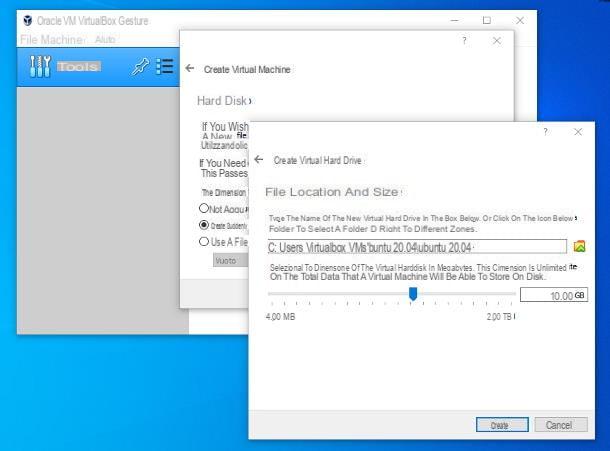Screen dimensions: 610x451
Task: Click help question mark in Create Virtual Machine
Action: click(x=464, y=40)
